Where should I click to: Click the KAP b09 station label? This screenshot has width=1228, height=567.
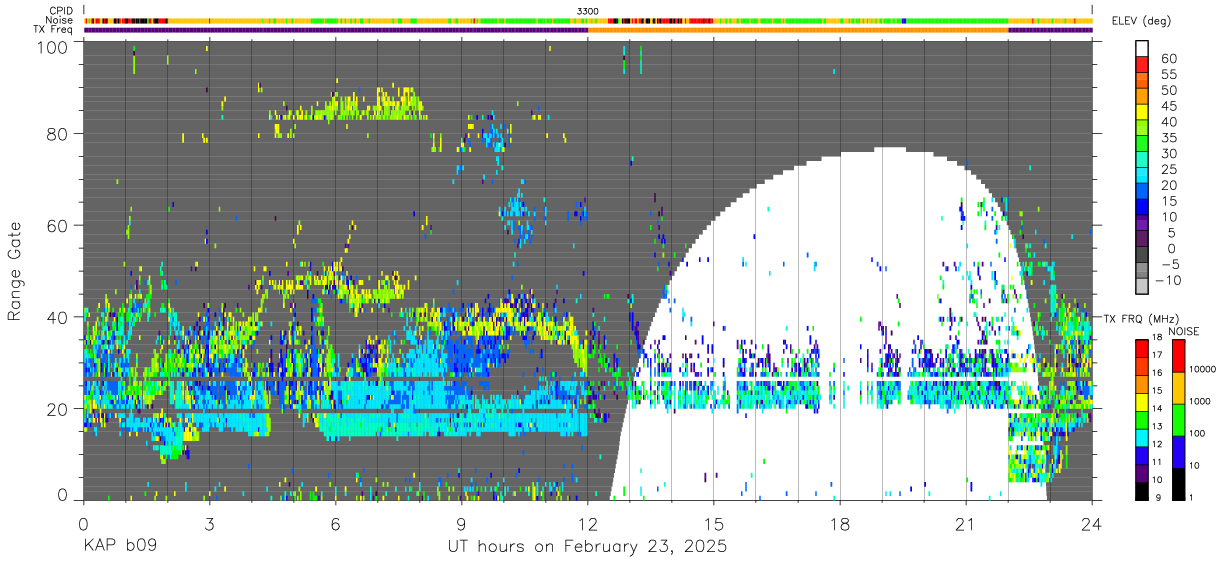click(121, 547)
